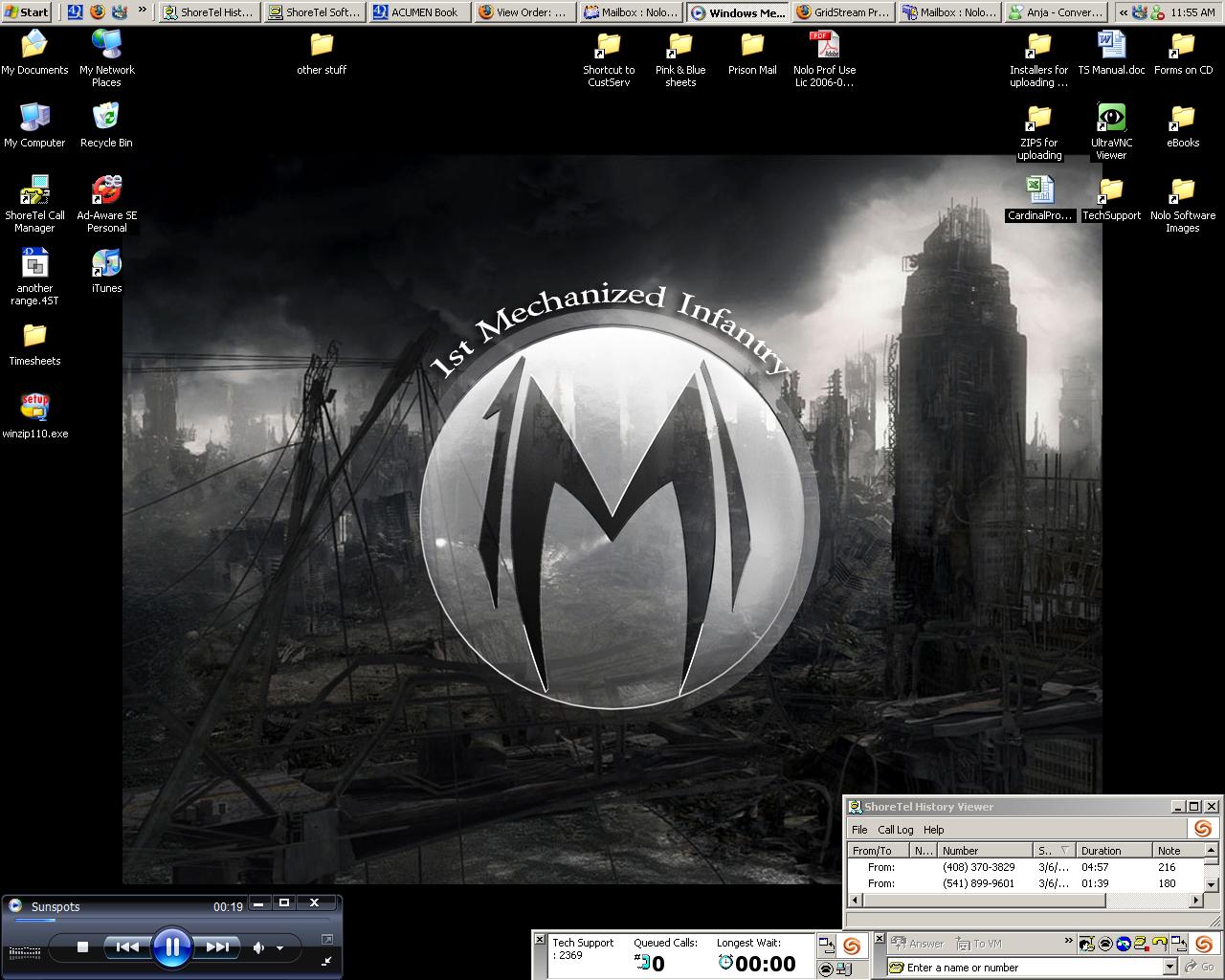The height and width of the screenshot is (980, 1225).
Task: Select the call from (408) 370-3829
Action: [x=978, y=867]
